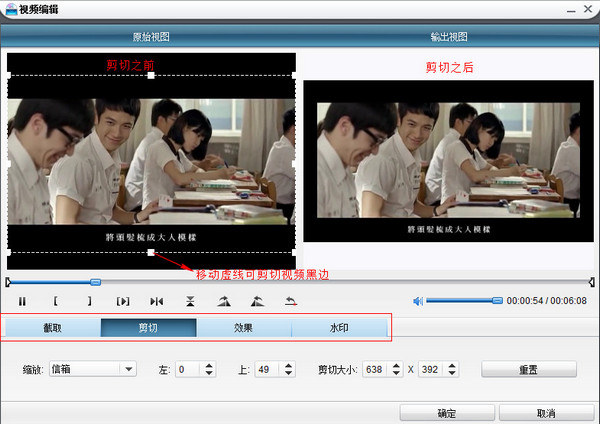Click the original view video preview
Viewport: 600px width, 424px height.
pos(151,161)
